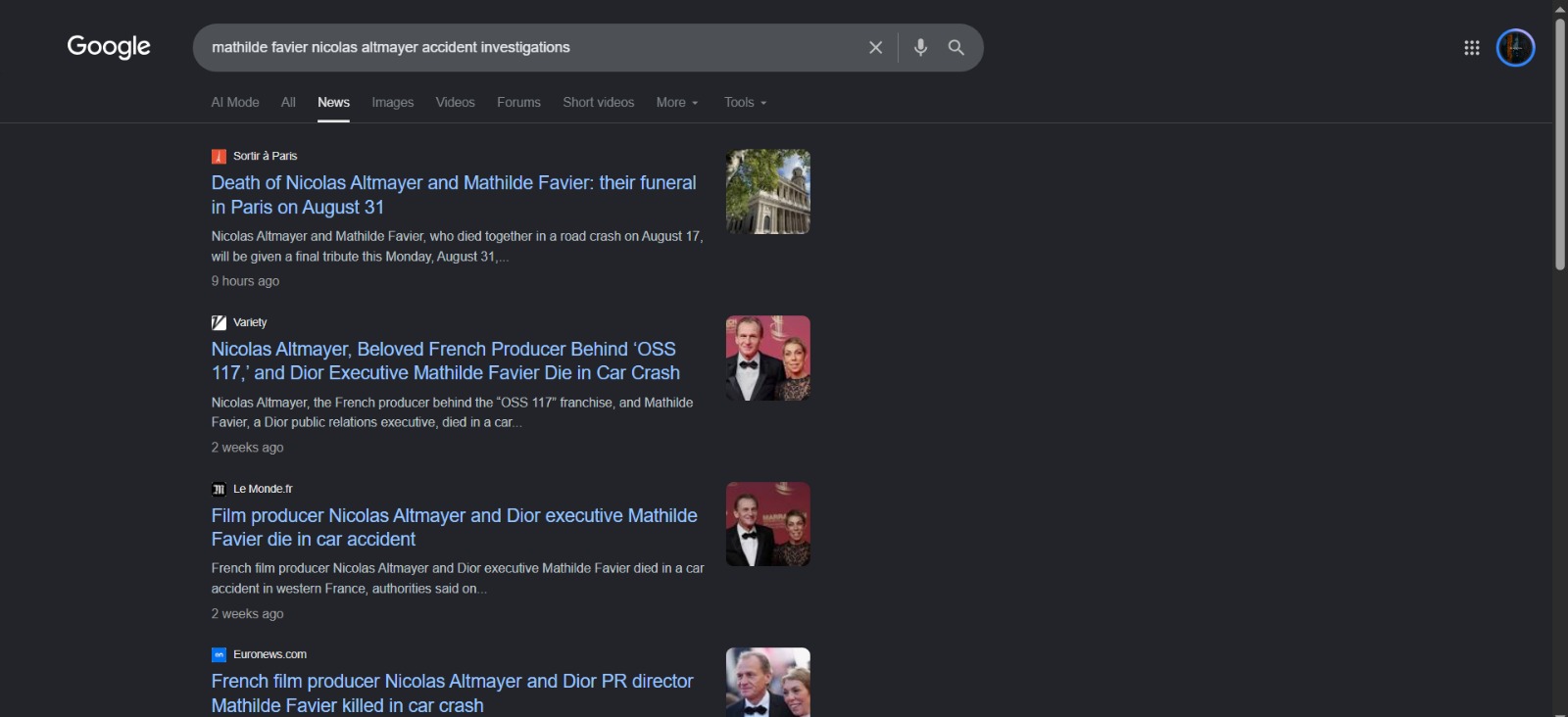The width and height of the screenshot is (1568, 717).
Task: Click the snippet mentioning a road crash on August 17
Action: click(457, 246)
